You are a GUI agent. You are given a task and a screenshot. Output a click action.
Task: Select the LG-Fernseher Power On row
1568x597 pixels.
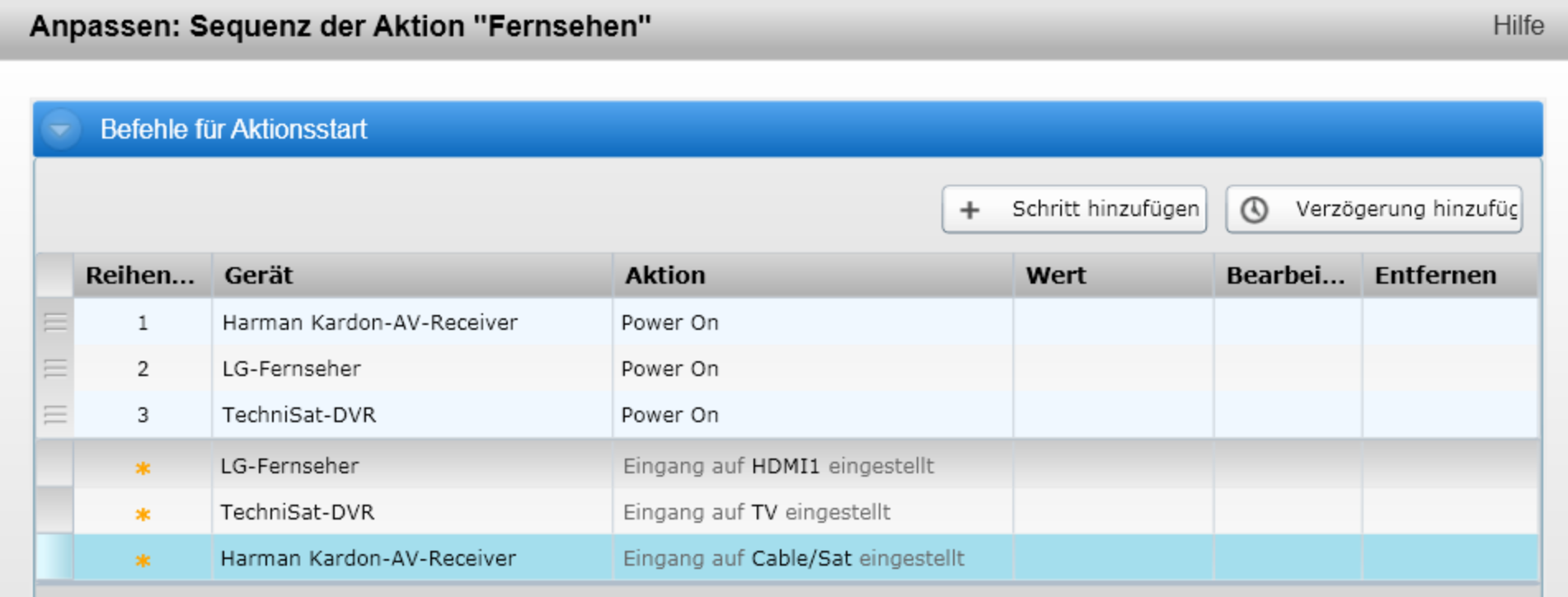787,369
